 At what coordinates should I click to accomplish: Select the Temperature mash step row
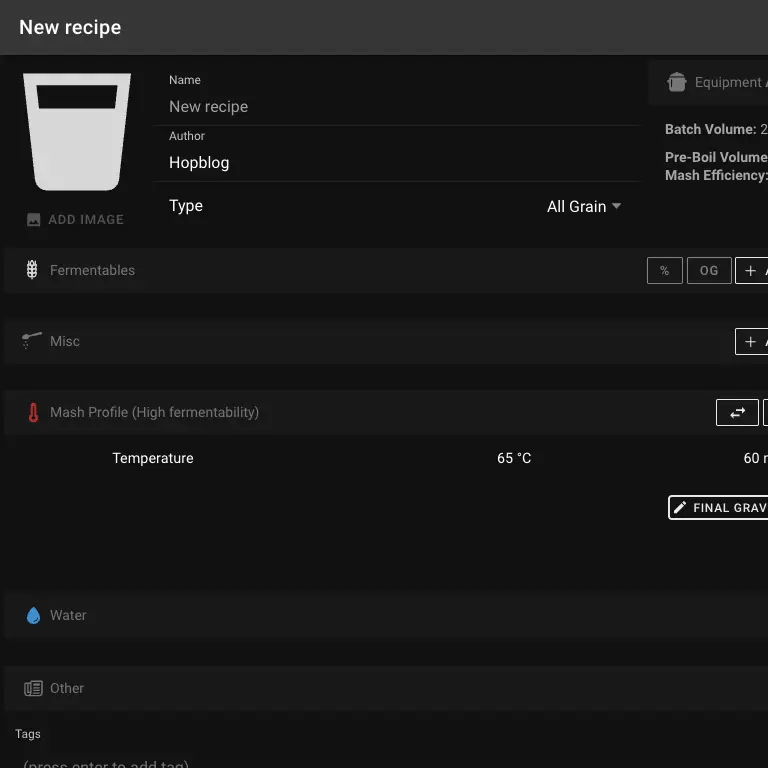pyautogui.click(x=153, y=458)
